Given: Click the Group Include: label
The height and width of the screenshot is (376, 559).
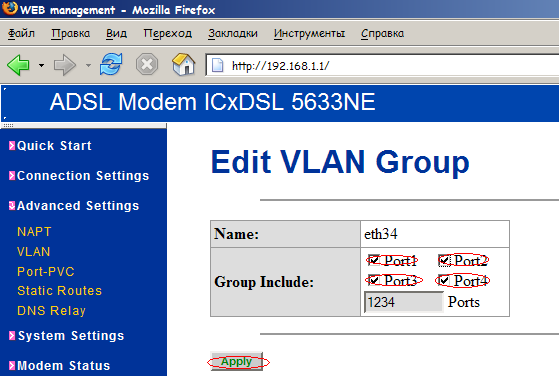Looking at the screenshot, I should [x=264, y=282].
